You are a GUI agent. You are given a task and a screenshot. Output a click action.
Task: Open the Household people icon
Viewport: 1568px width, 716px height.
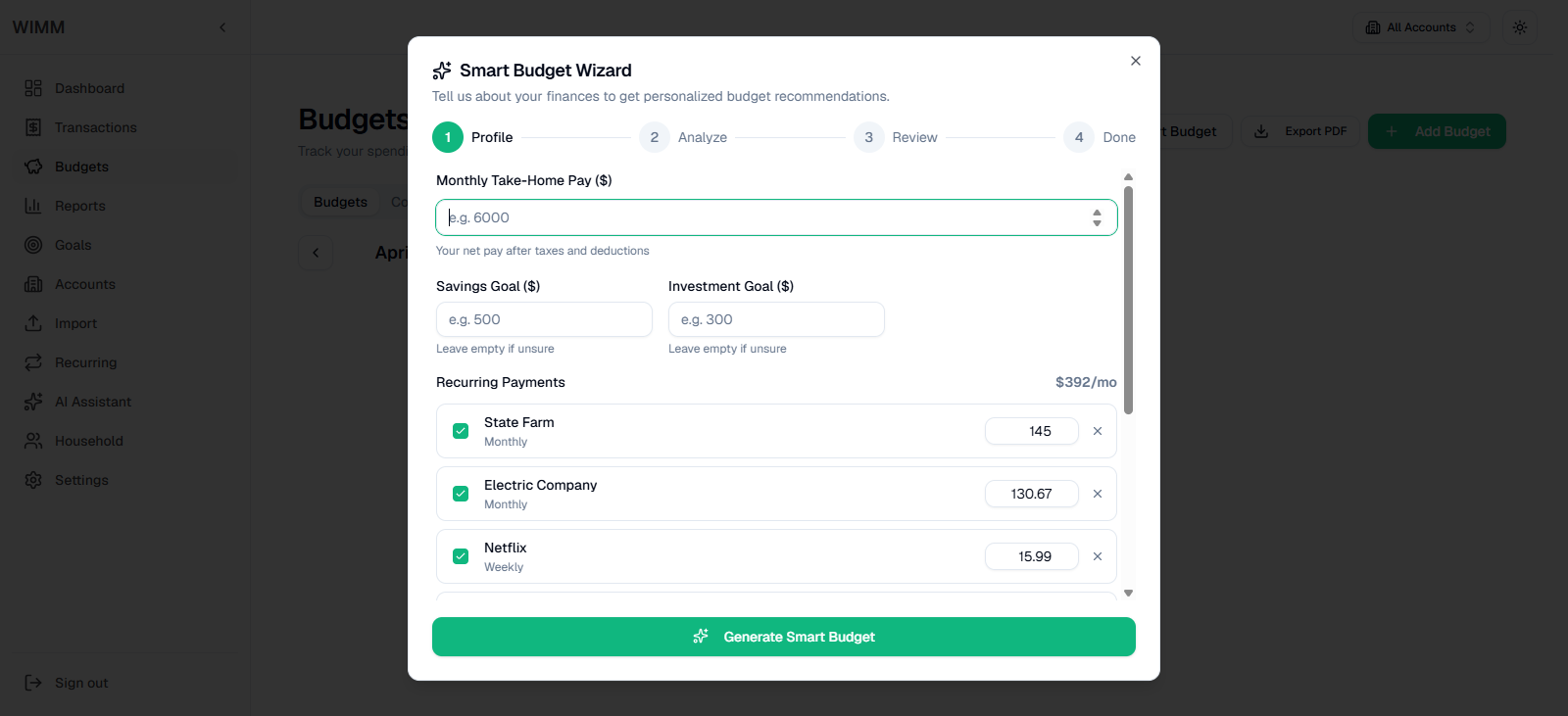pyautogui.click(x=33, y=441)
